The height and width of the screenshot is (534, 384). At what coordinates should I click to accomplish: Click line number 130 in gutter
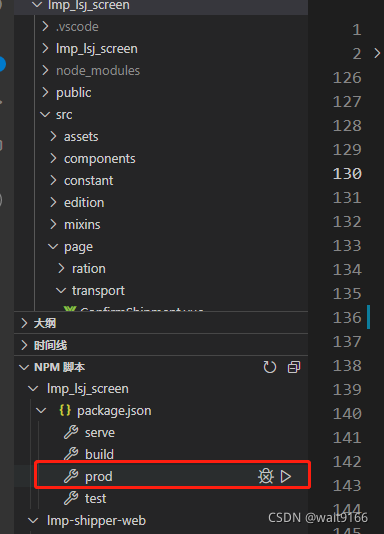point(347,174)
